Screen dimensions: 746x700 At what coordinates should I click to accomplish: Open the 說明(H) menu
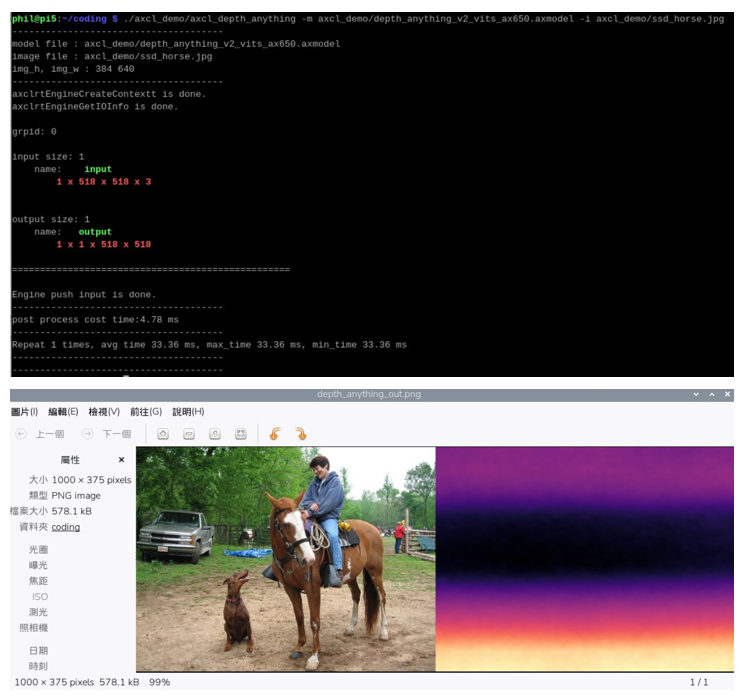pos(188,412)
